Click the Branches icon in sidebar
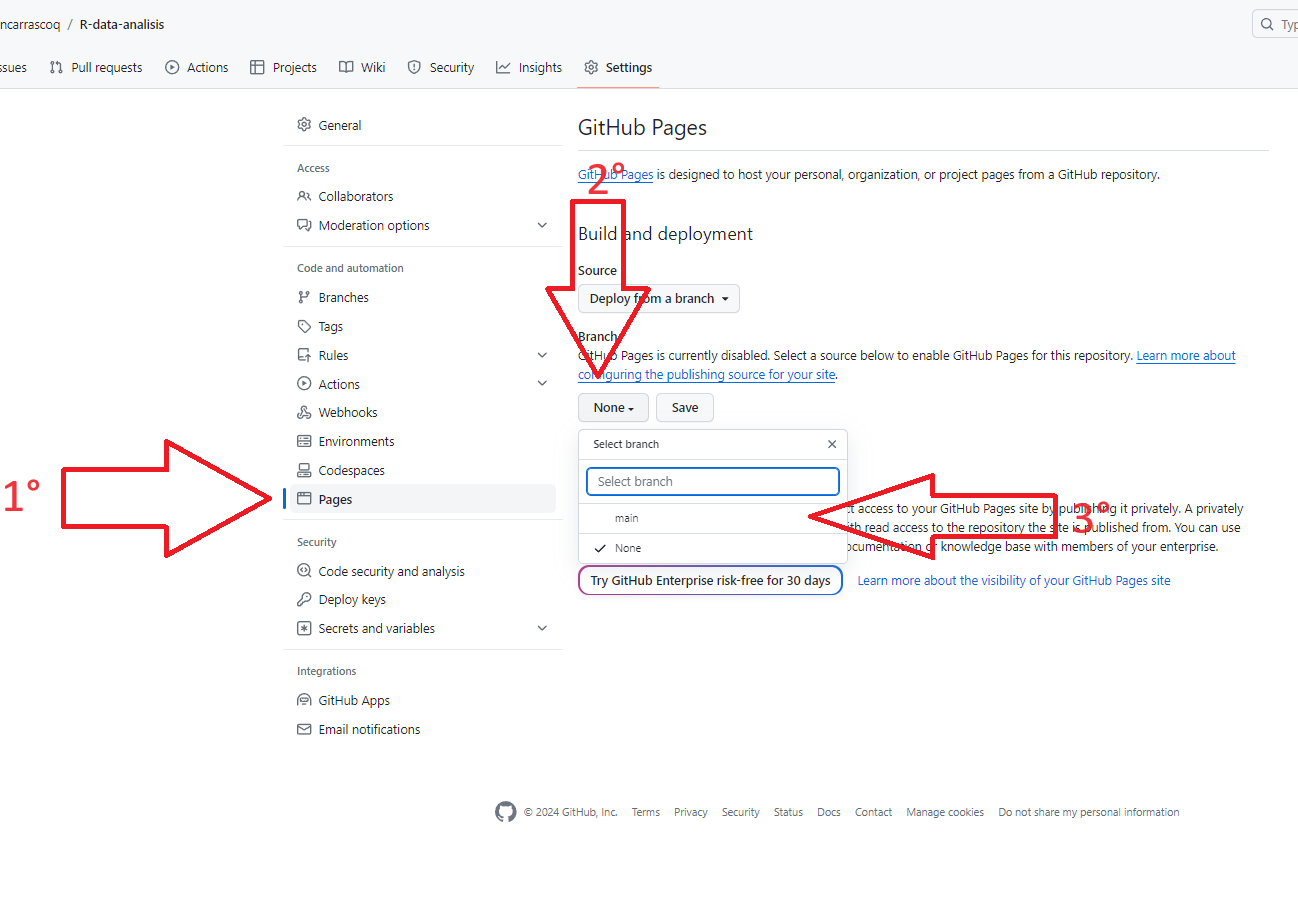This screenshot has height=900, width=1298. (304, 298)
